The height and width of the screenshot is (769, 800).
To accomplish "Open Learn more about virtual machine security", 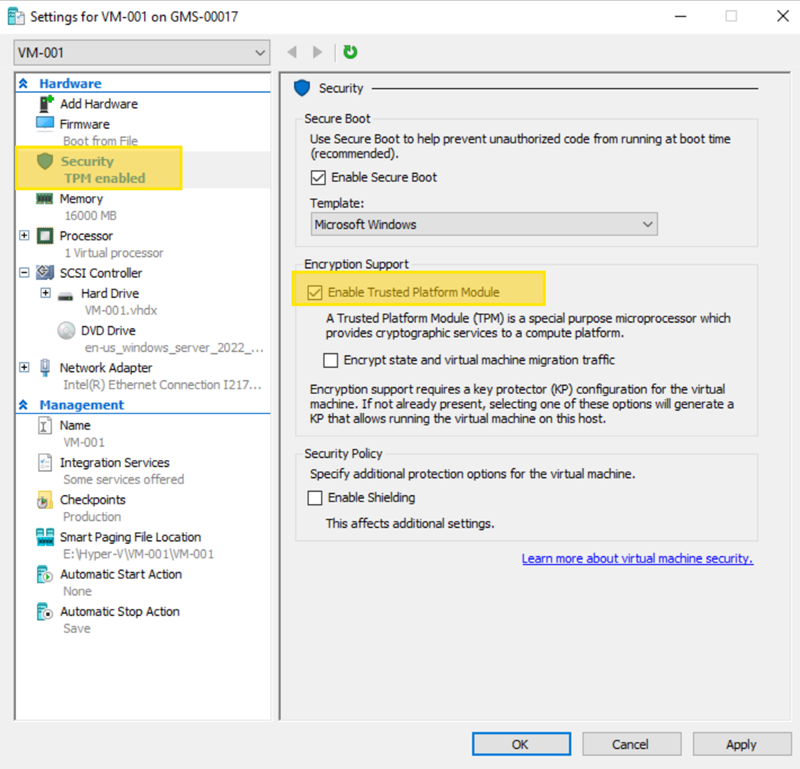I will pyautogui.click(x=637, y=559).
